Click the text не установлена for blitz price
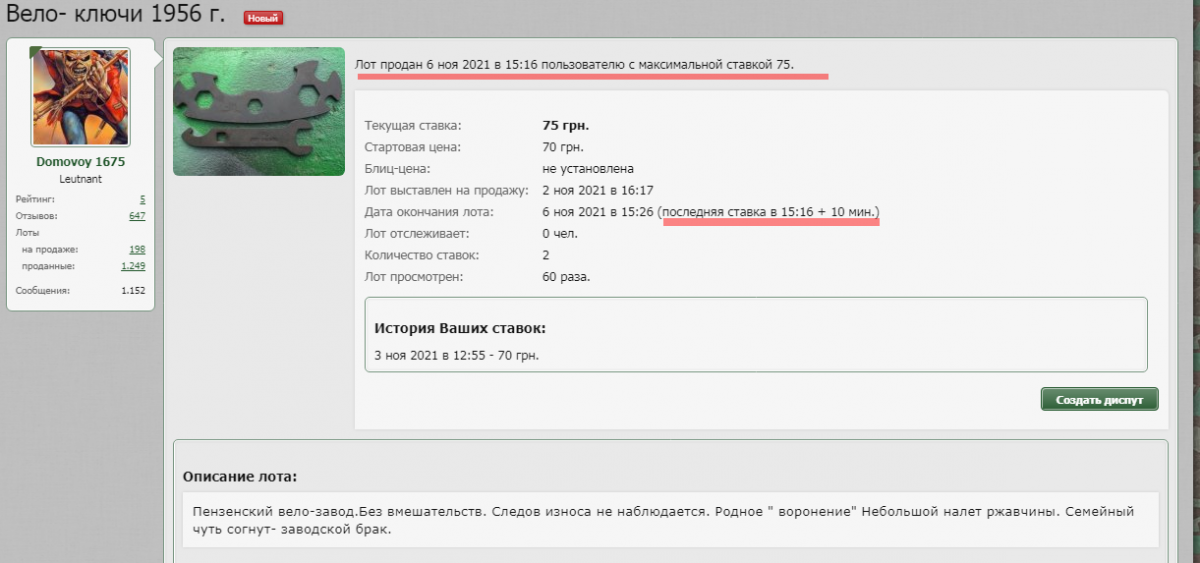Viewport: 1200px width, 563px height. coord(588,169)
